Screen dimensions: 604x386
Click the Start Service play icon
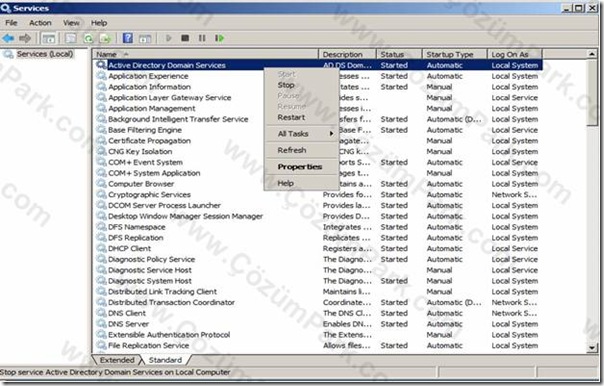168,38
